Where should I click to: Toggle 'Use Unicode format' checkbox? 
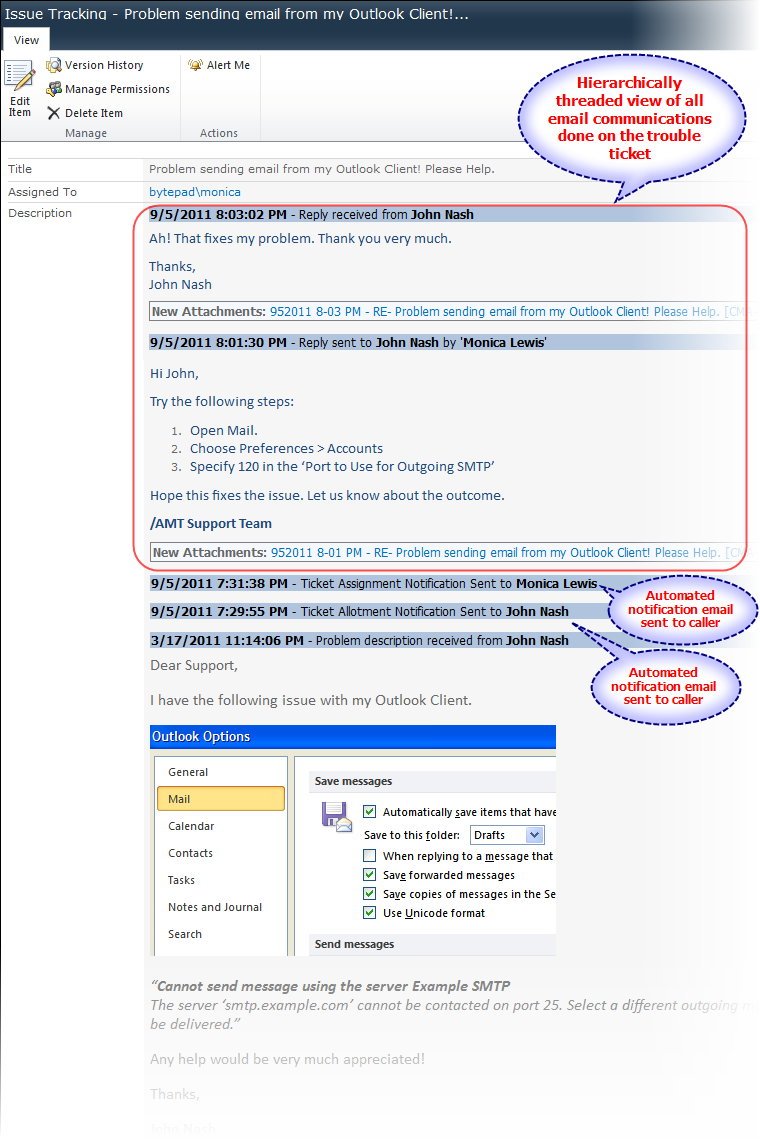coord(370,913)
